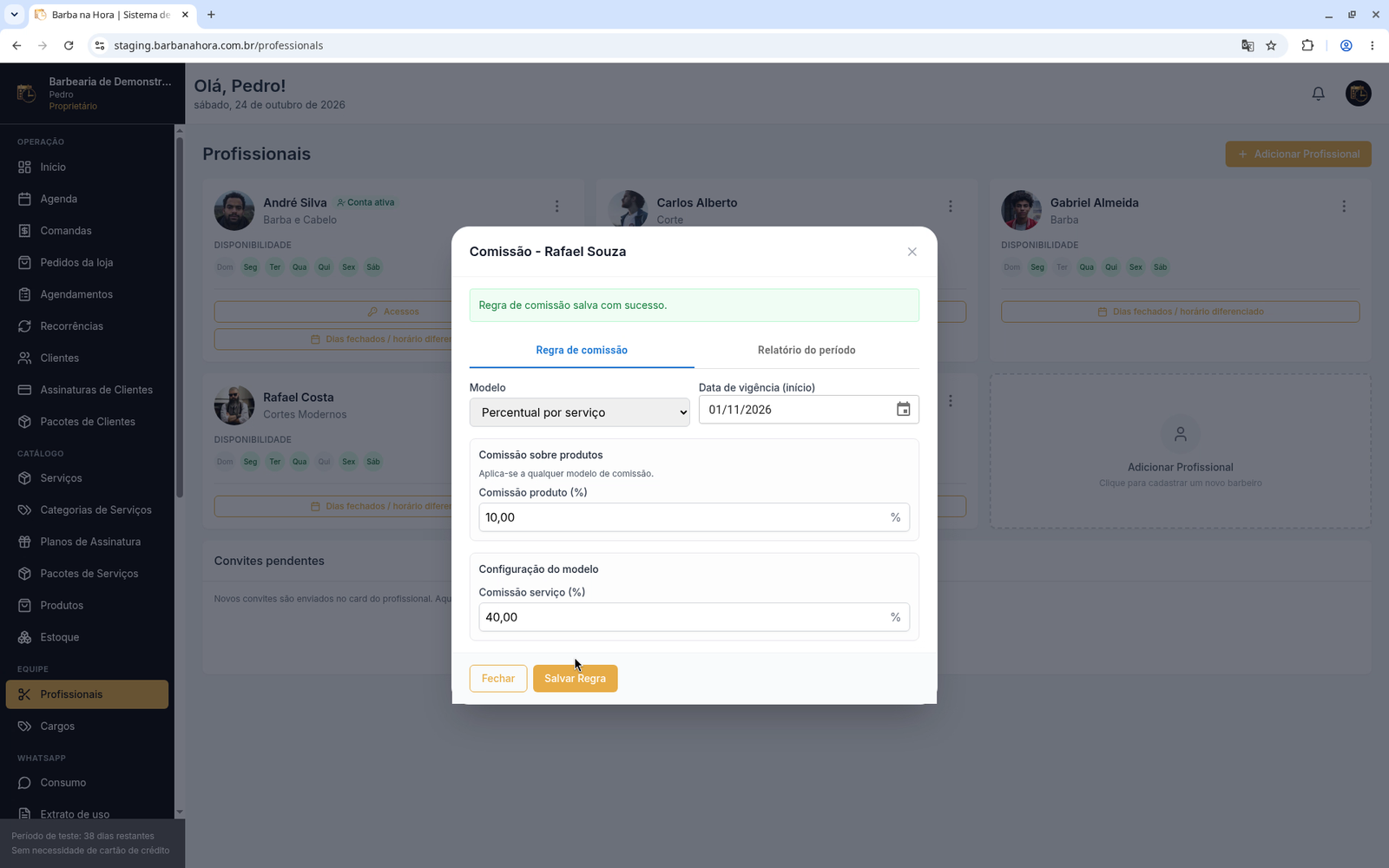Open notifications bell icon

(1318, 94)
